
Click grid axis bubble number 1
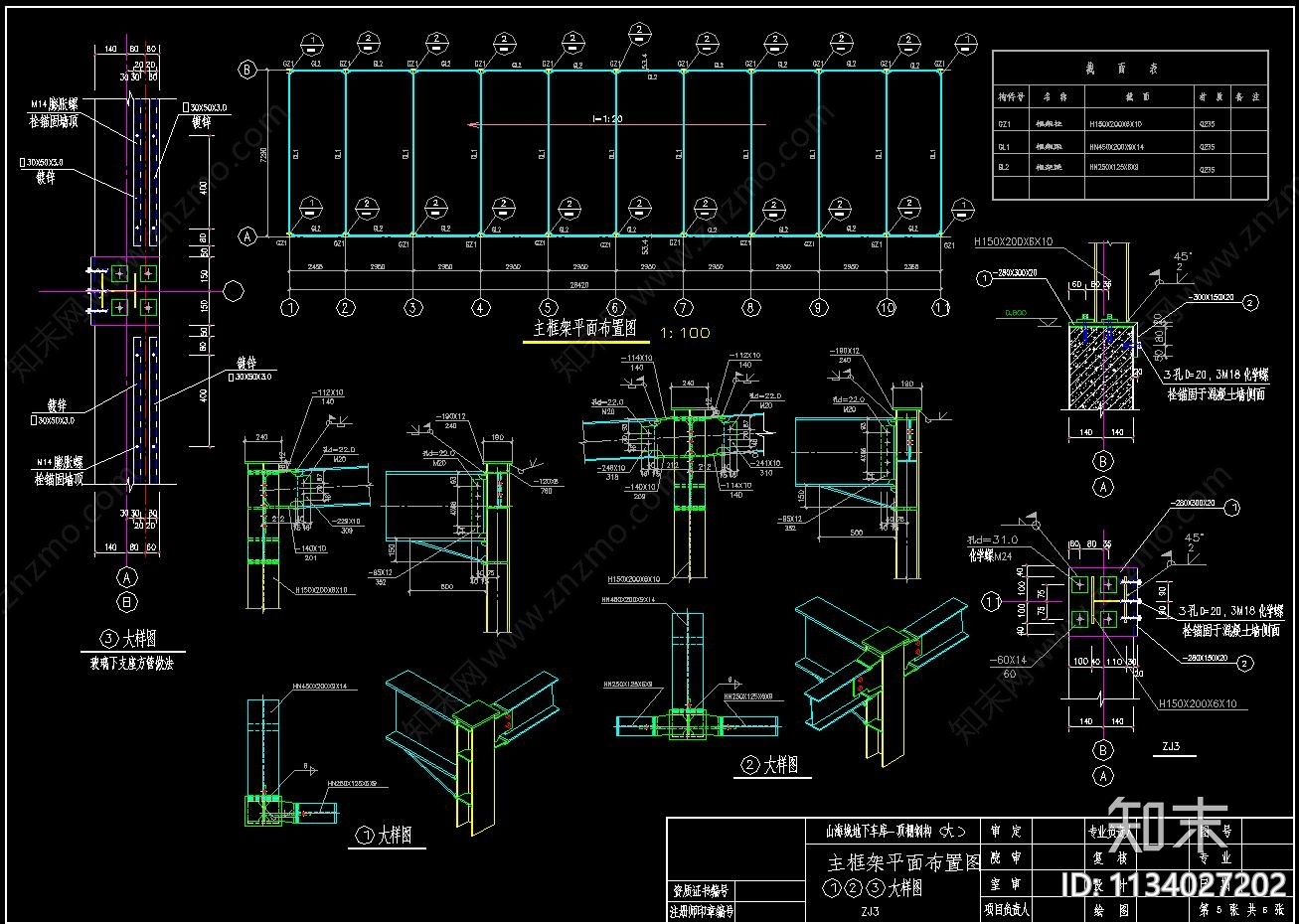pyautogui.click(x=290, y=307)
